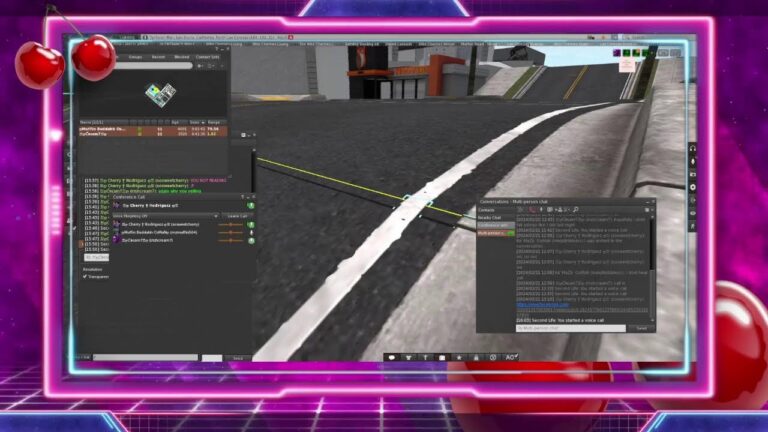Open the blue hyperlink in the chat log

click(x=543, y=305)
